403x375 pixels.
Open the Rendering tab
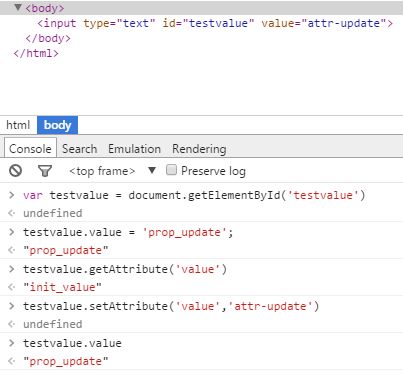[x=199, y=149]
